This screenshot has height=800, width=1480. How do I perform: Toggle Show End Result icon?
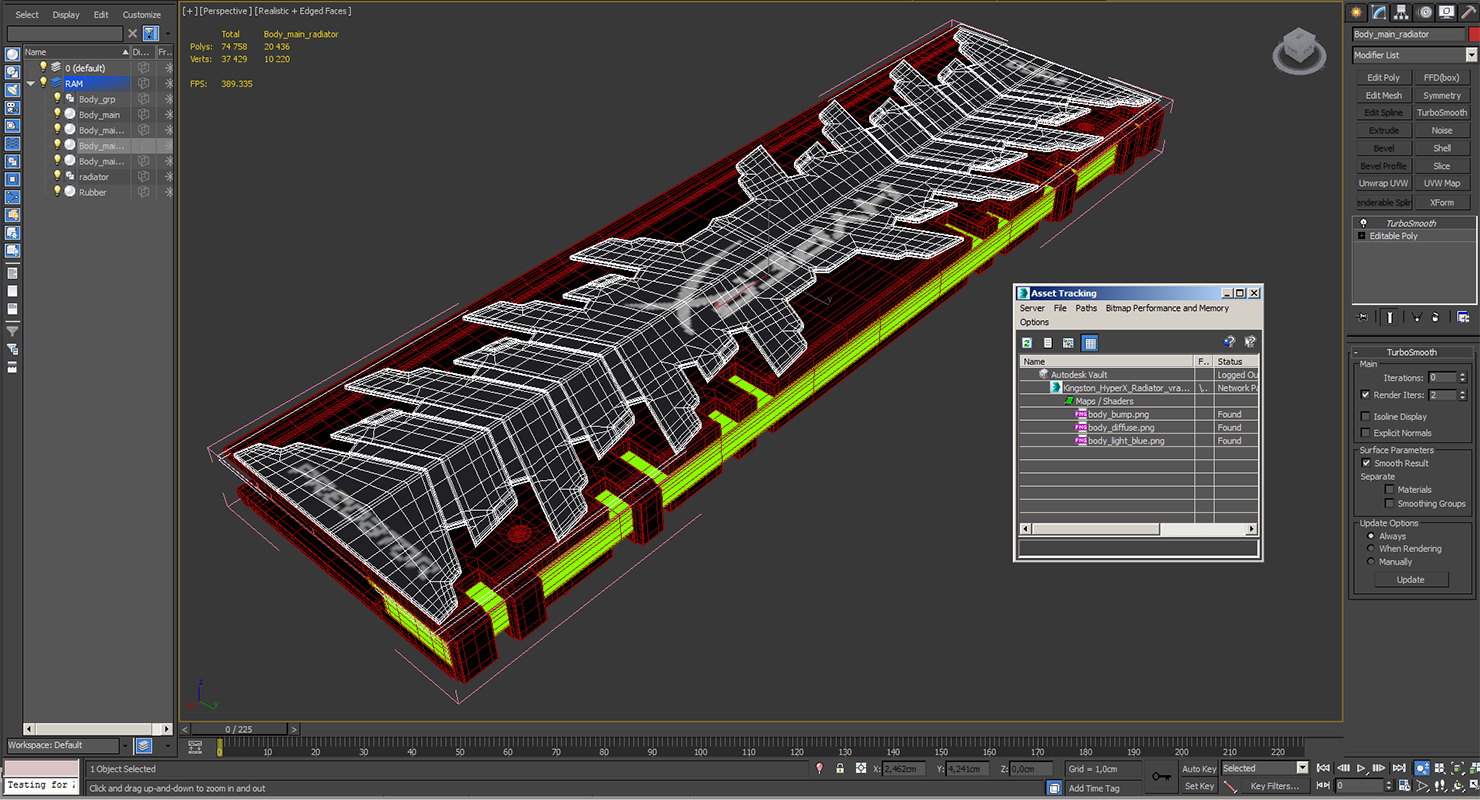[1390, 317]
